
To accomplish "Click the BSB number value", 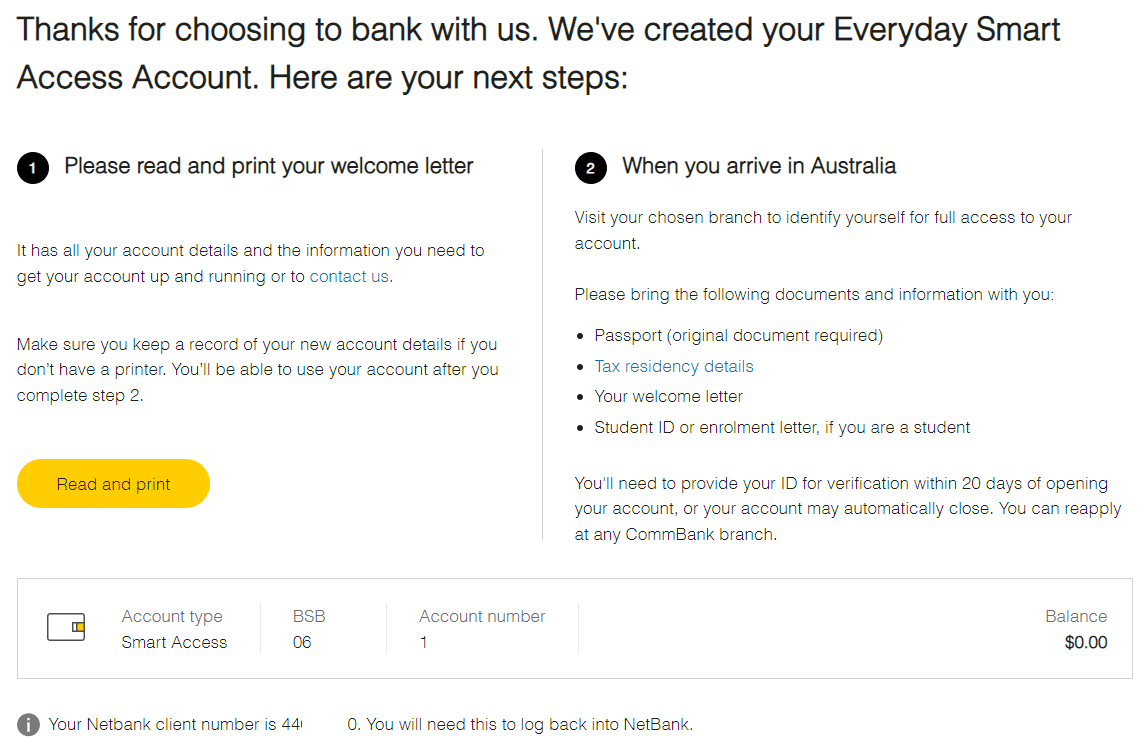I will [302, 642].
